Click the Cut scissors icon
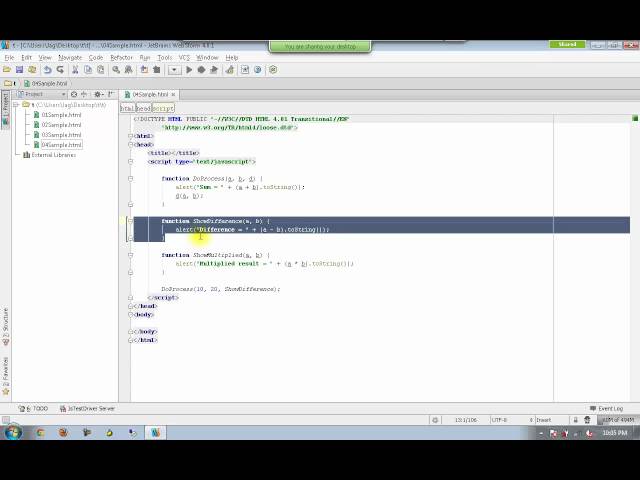The width and height of the screenshot is (640, 480). pos(75,70)
